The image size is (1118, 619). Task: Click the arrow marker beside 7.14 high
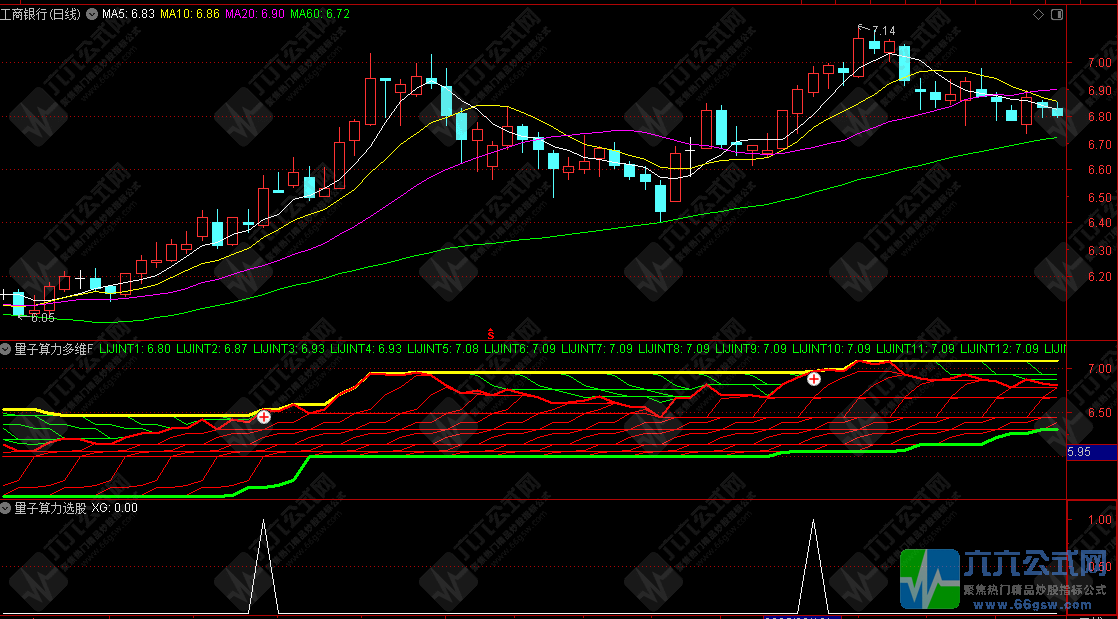click(860, 30)
